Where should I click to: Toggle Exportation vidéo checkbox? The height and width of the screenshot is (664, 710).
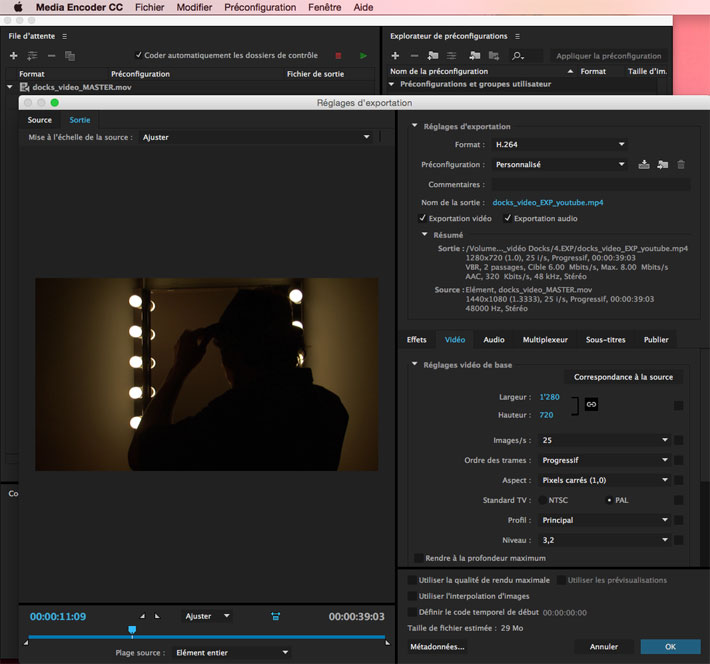click(422, 218)
